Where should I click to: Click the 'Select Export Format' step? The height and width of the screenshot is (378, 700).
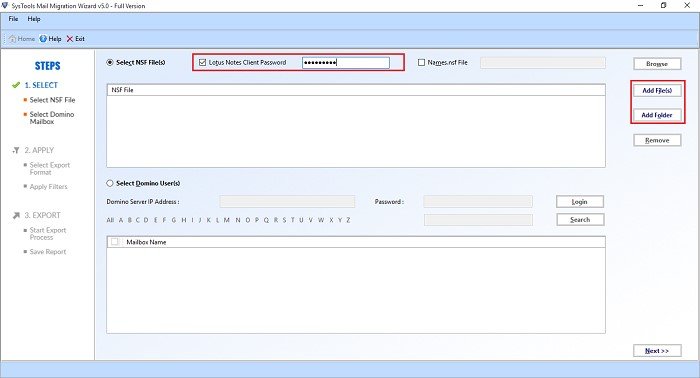[x=50, y=169]
